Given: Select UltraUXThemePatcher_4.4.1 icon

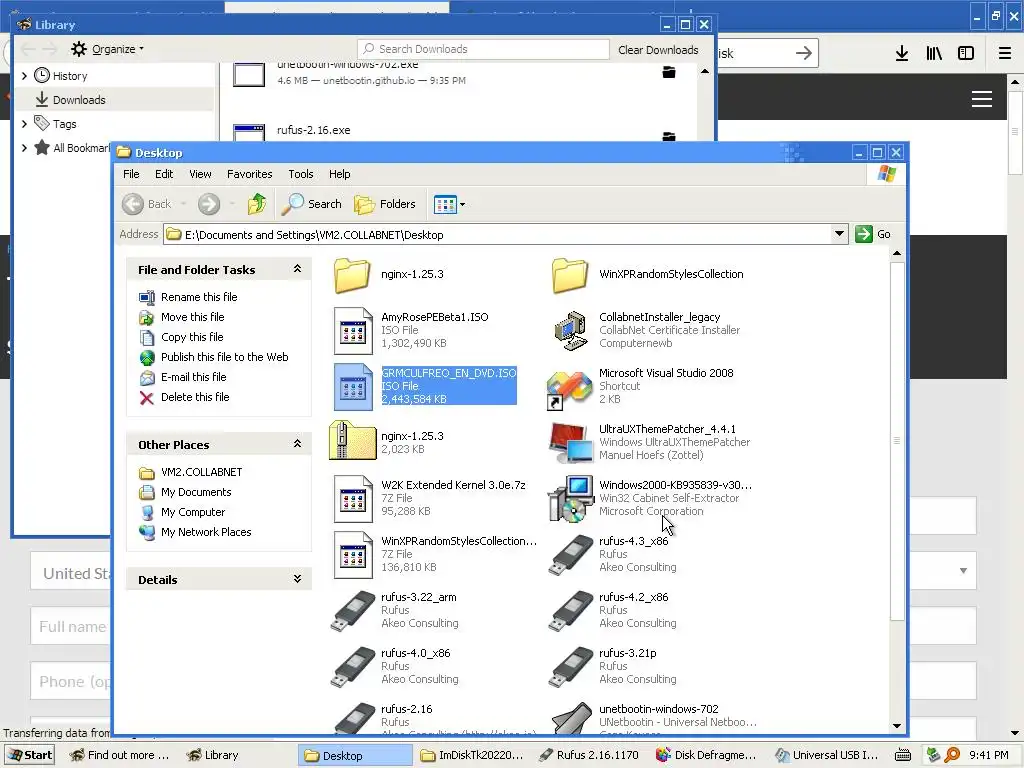Looking at the screenshot, I should (x=570, y=443).
